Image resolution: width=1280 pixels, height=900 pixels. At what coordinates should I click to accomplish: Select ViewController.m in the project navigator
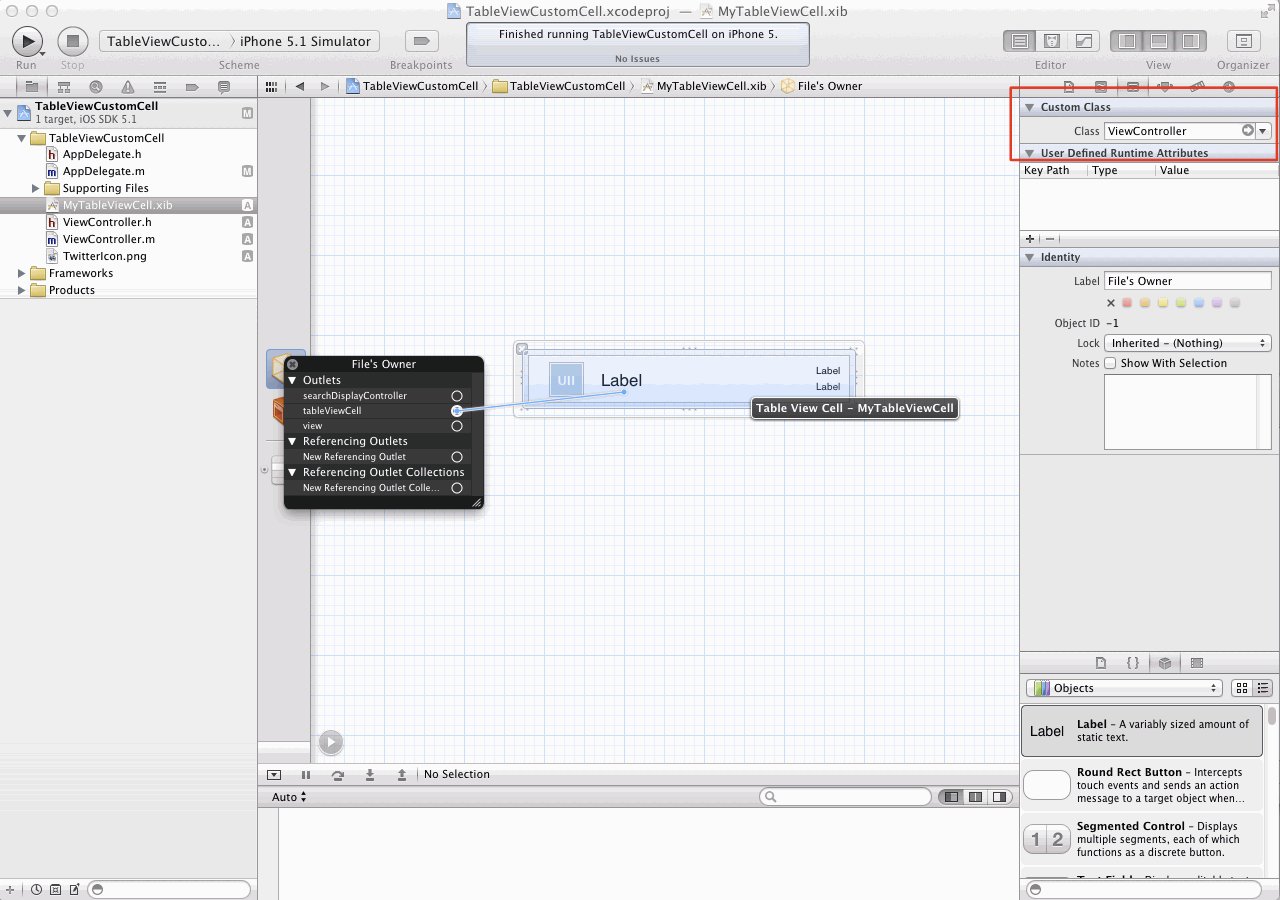[x=108, y=239]
